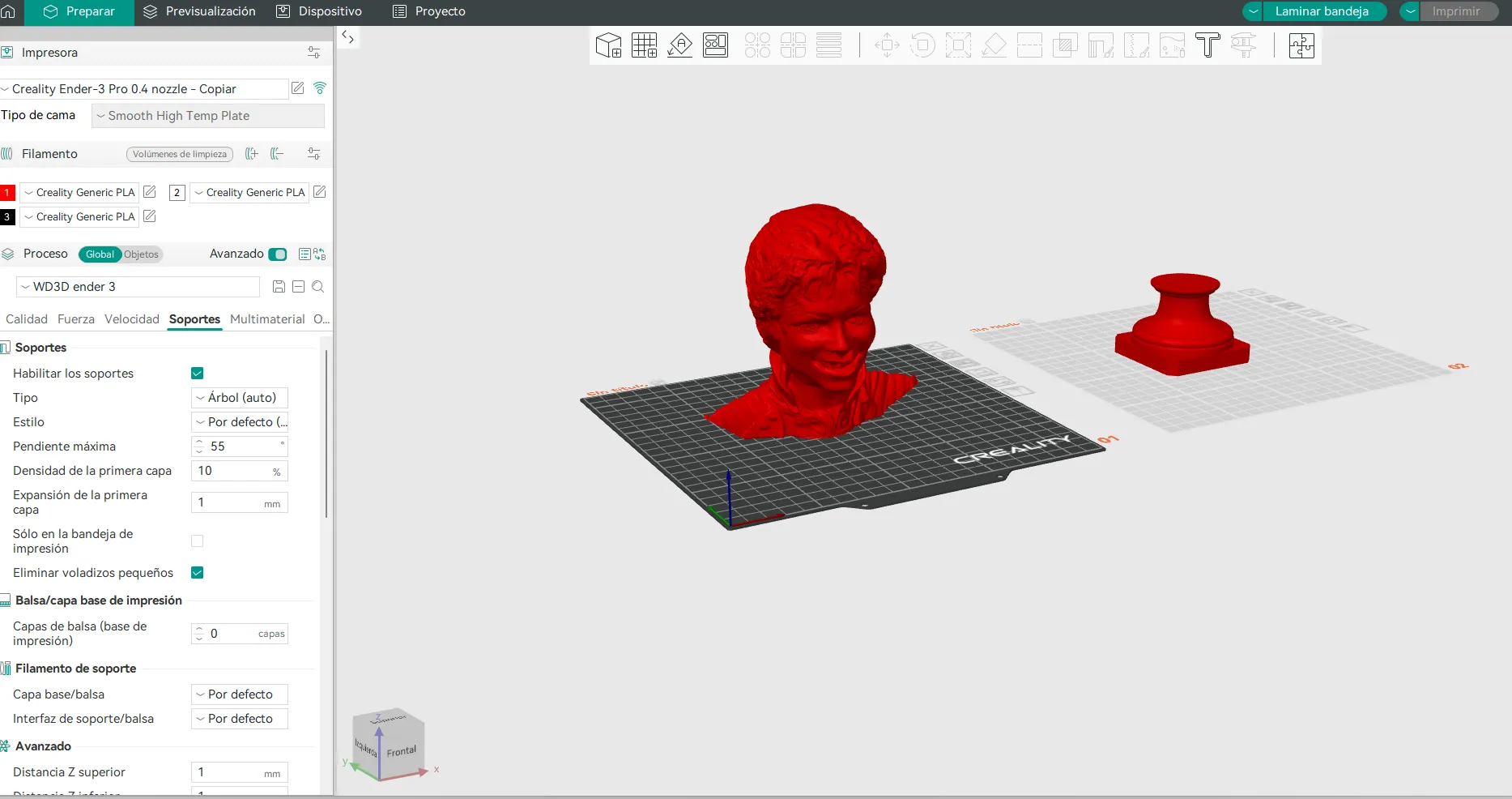Viewport: 1512px width, 799px height.
Task: Open the Calidad settings tab
Action: [x=27, y=319]
